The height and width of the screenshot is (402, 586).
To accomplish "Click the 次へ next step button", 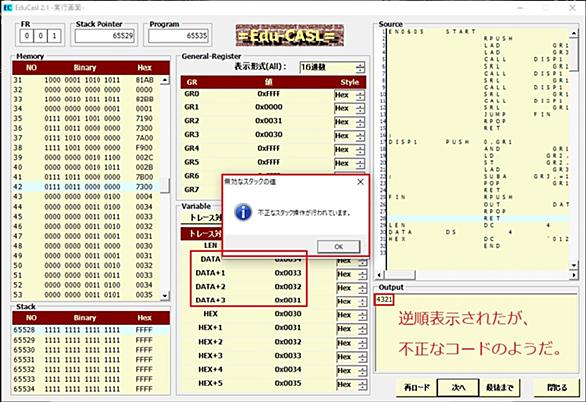I will (458, 387).
